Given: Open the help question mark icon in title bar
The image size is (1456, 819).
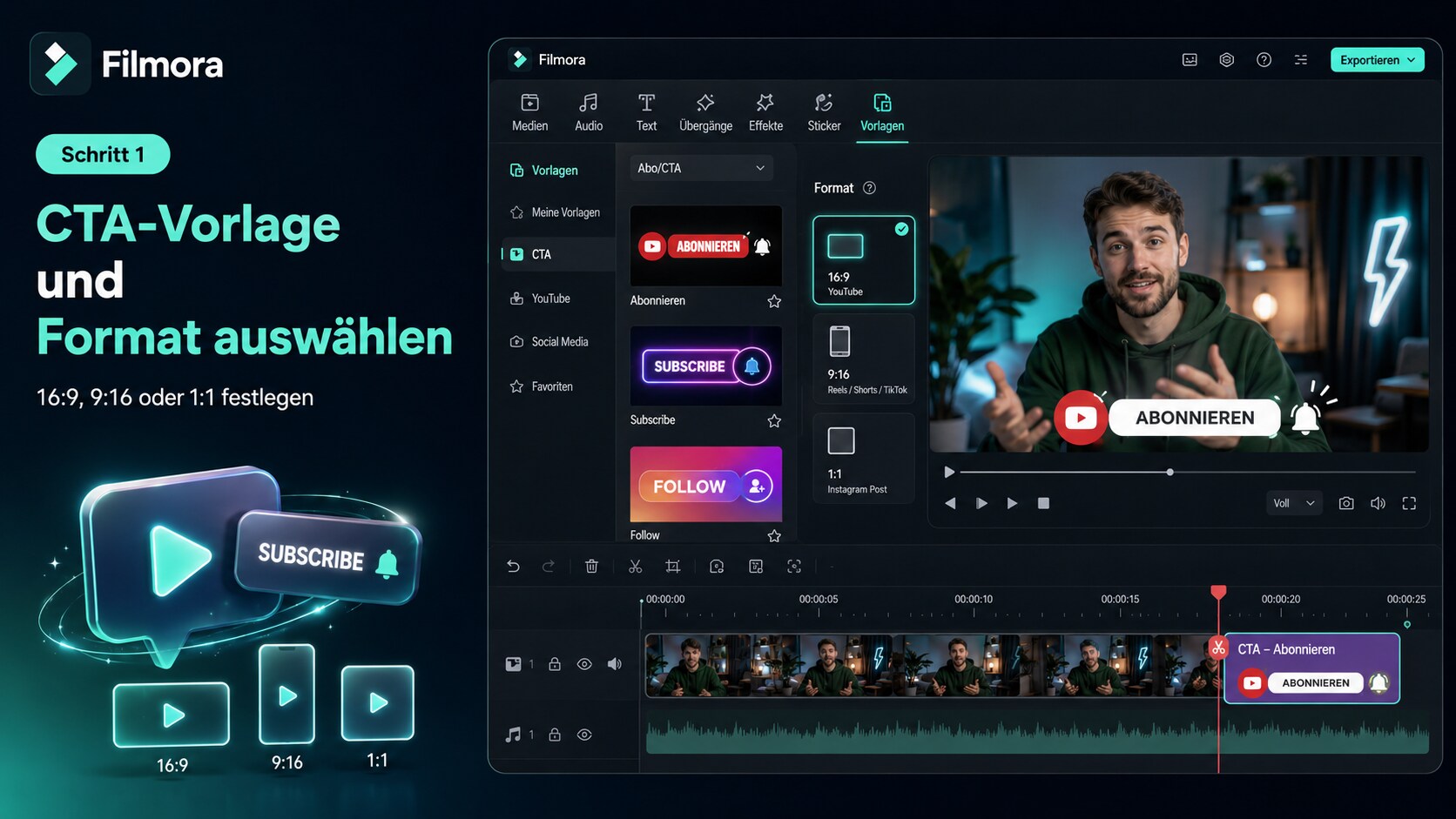Looking at the screenshot, I should point(1264,60).
